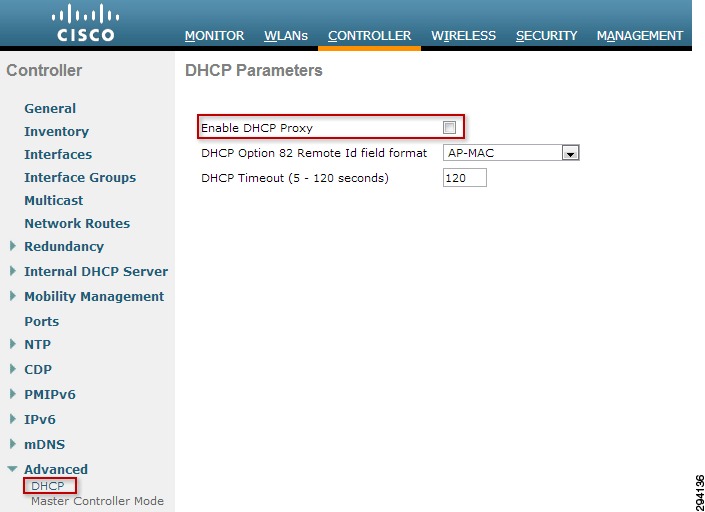Click the PMIPv6 sidebar label
This screenshot has height=512, width=705.
point(49,395)
